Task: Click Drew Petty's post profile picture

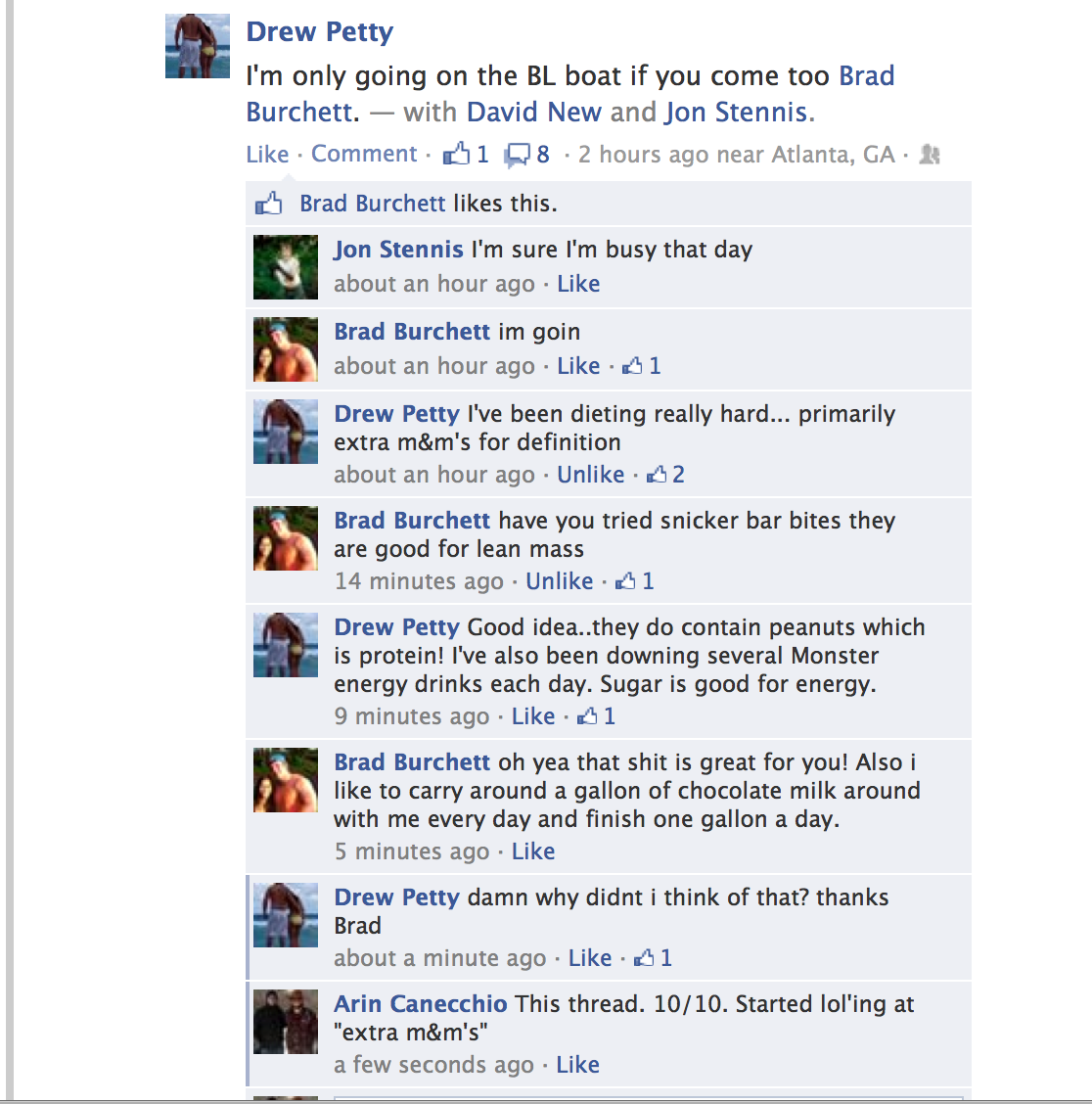Action: 198,46
